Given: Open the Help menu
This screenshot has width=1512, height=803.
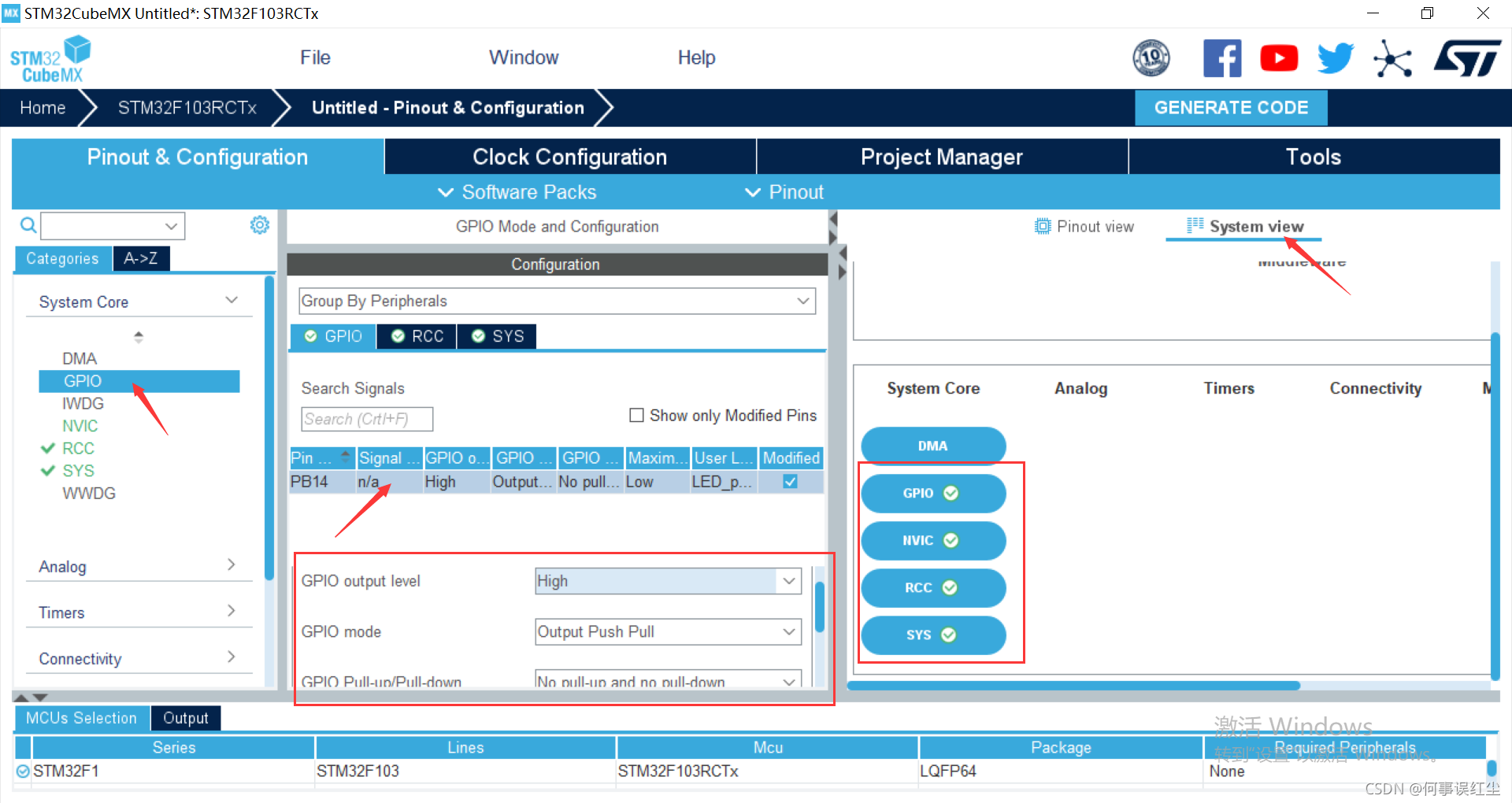Looking at the screenshot, I should [696, 57].
